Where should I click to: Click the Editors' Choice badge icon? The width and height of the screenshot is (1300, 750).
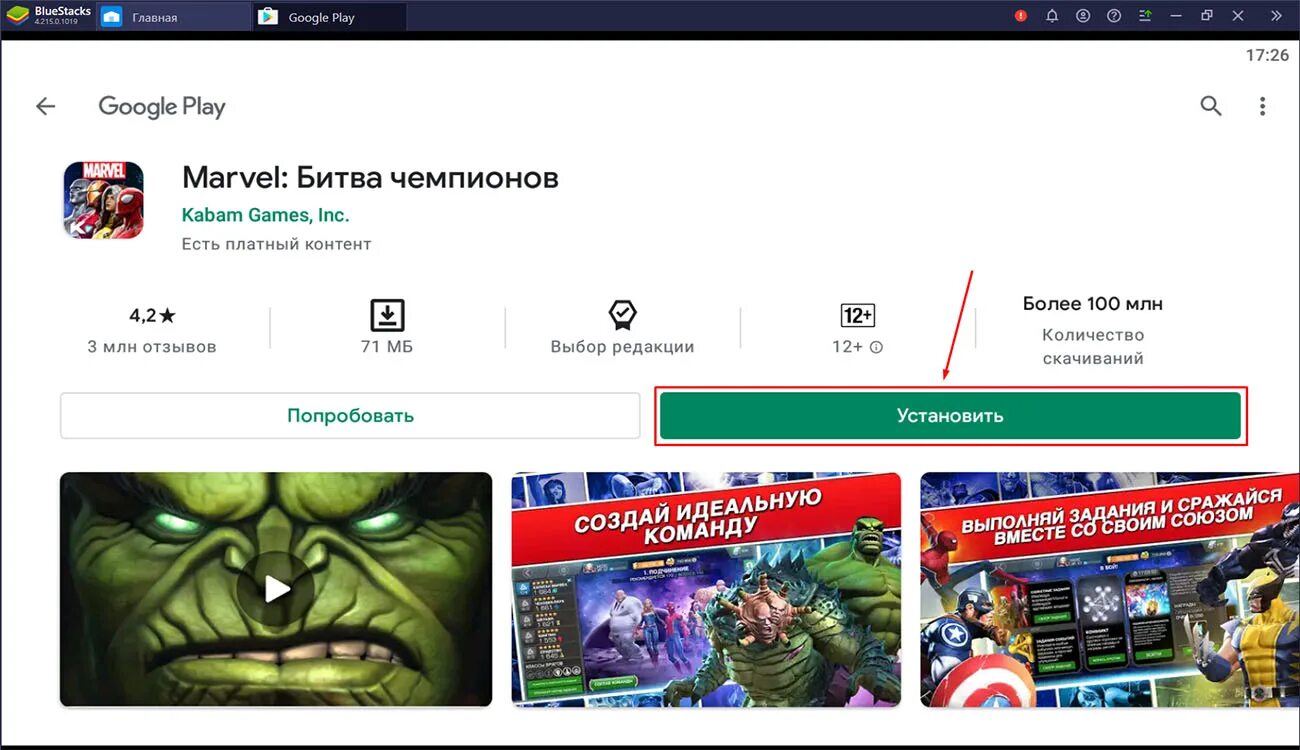pyautogui.click(x=622, y=315)
